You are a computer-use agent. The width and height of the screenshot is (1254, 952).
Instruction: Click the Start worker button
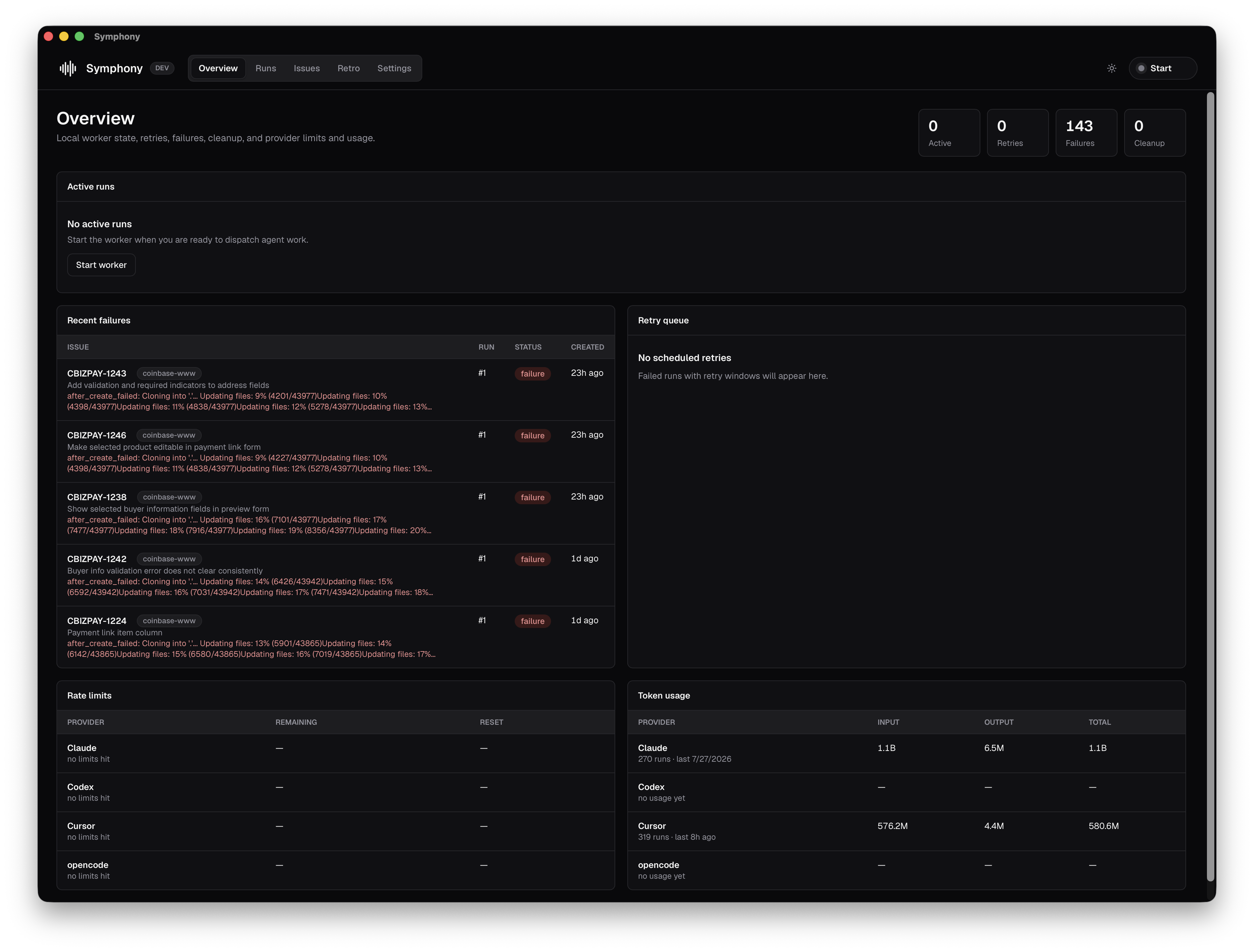pos(102,265)
